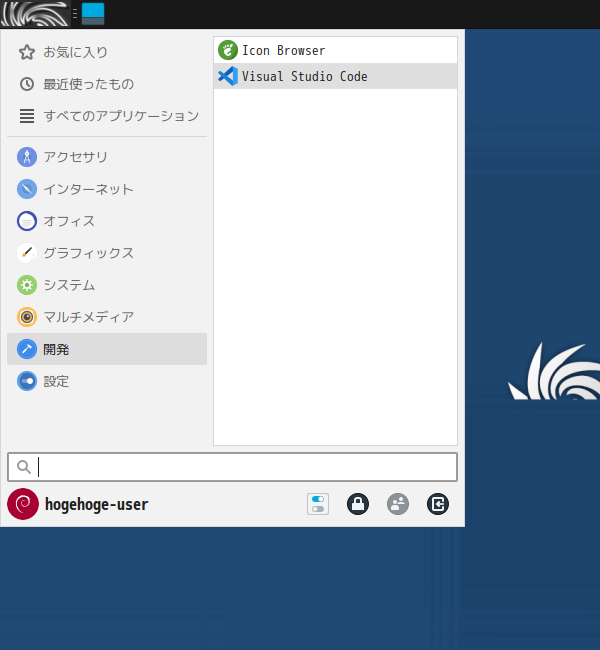Viewport: 600px width, 650px height.
Task: Click the star icon beside お気に入り
Action: (27, 52)
